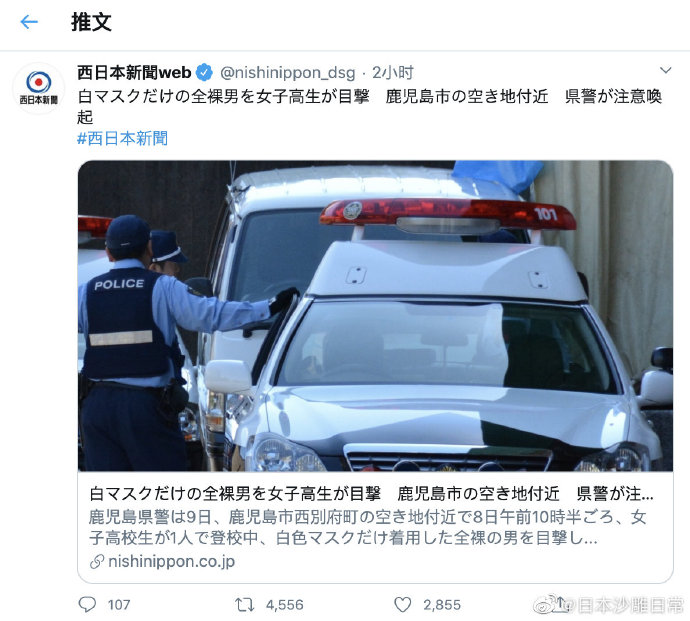690x621 pixels.
Task: Open the 西日本新聞 profile avatar
Action: click(x=39, y=88)
